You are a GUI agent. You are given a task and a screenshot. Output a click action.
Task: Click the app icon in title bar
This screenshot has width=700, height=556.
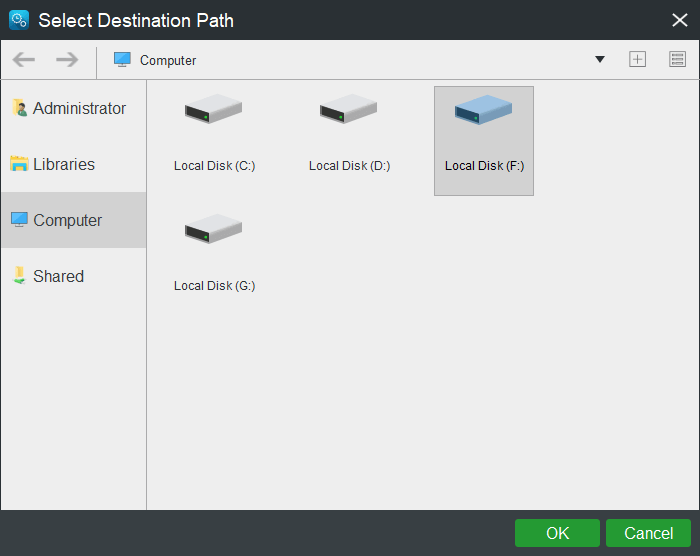[x=19, y=20]
